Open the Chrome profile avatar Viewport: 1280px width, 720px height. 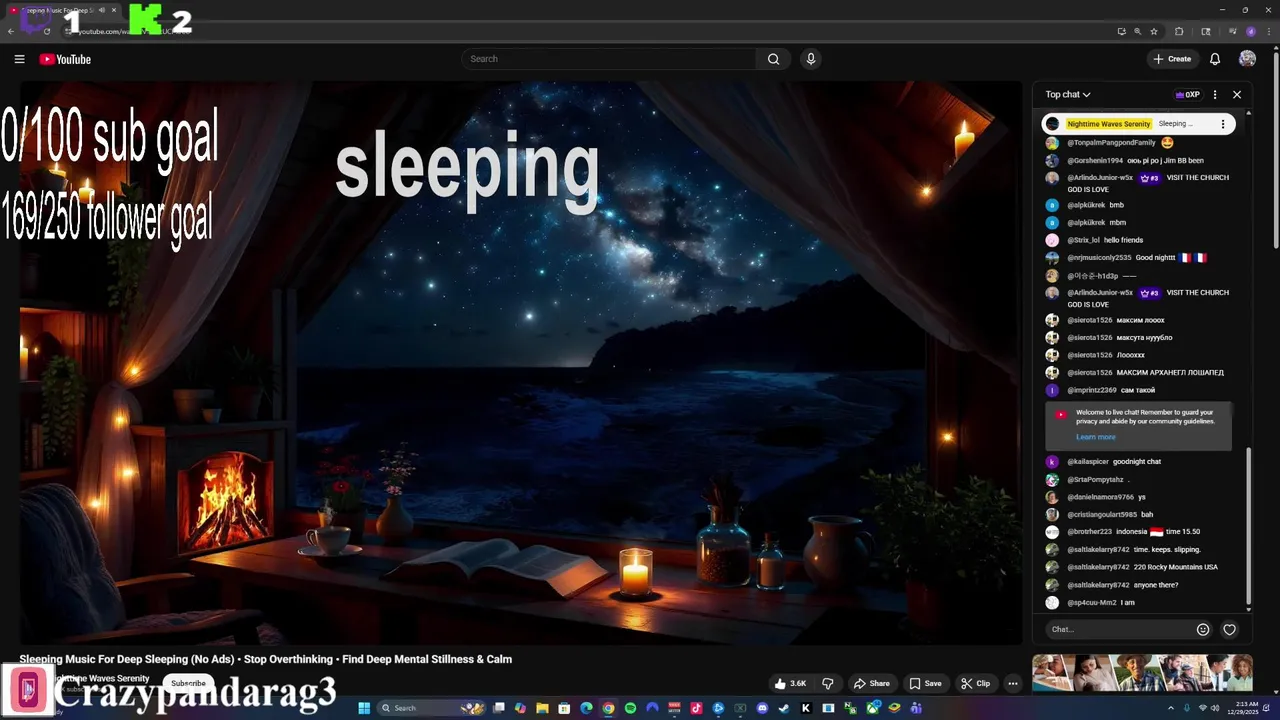coord(1251,31)
